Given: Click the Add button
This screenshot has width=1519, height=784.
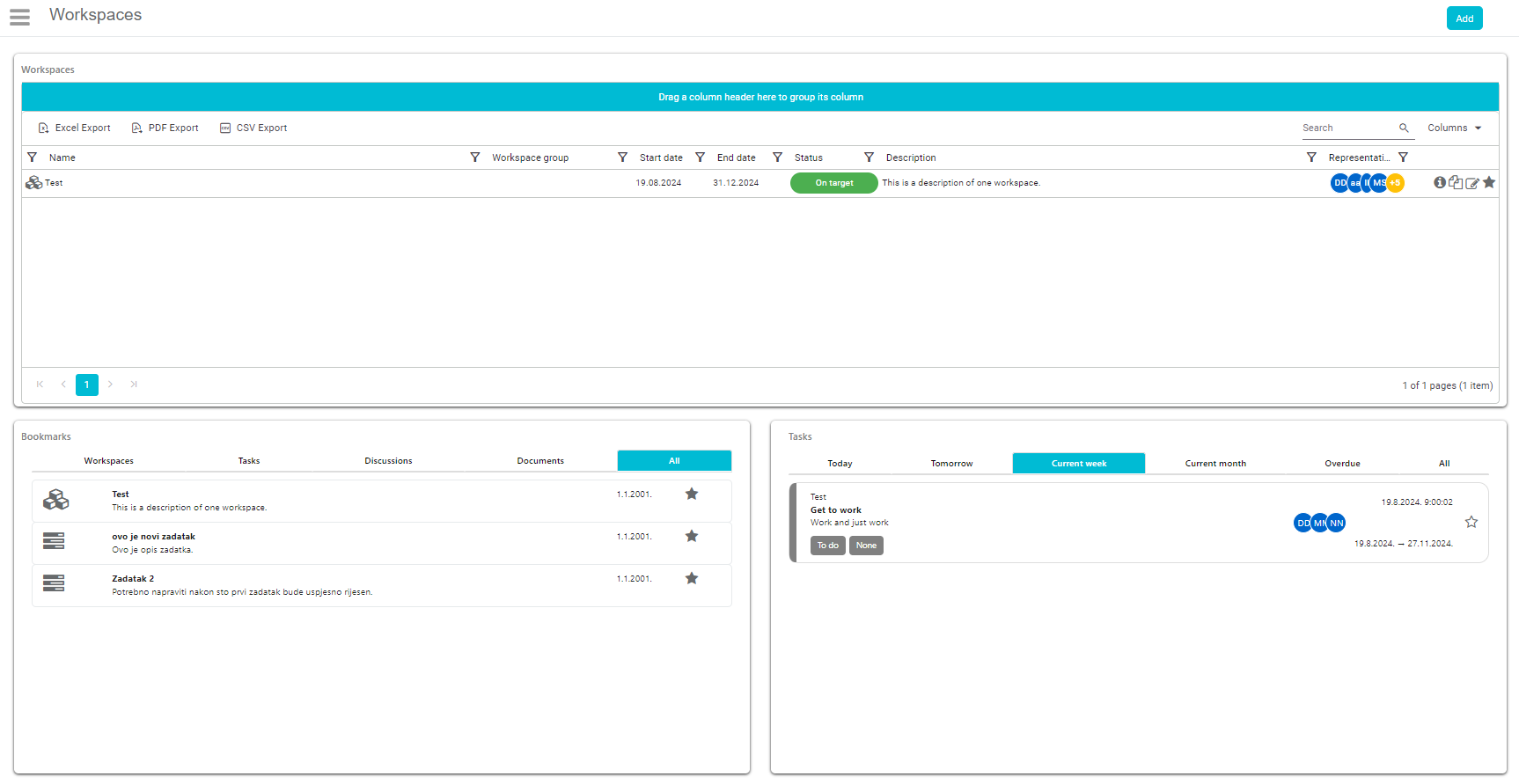Looking at the screenshot, I should [1464, 18].
